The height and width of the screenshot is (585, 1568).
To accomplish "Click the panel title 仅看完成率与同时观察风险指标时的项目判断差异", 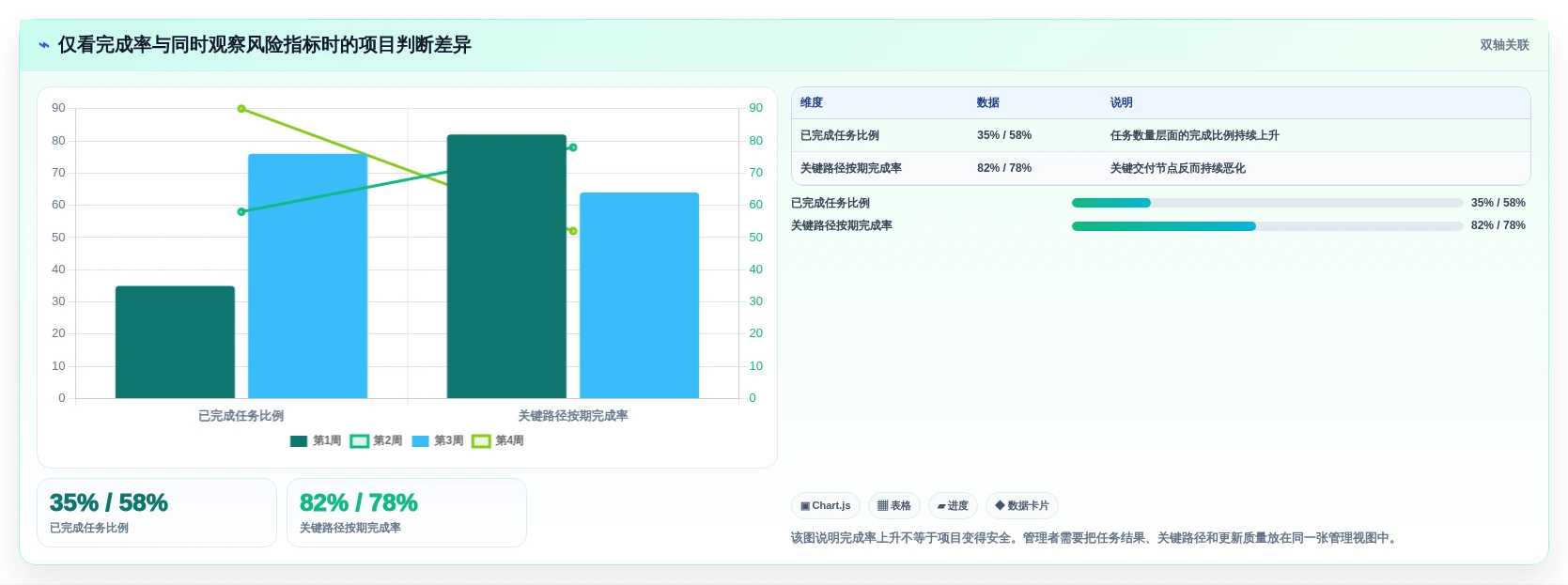I will pos(265,45).
